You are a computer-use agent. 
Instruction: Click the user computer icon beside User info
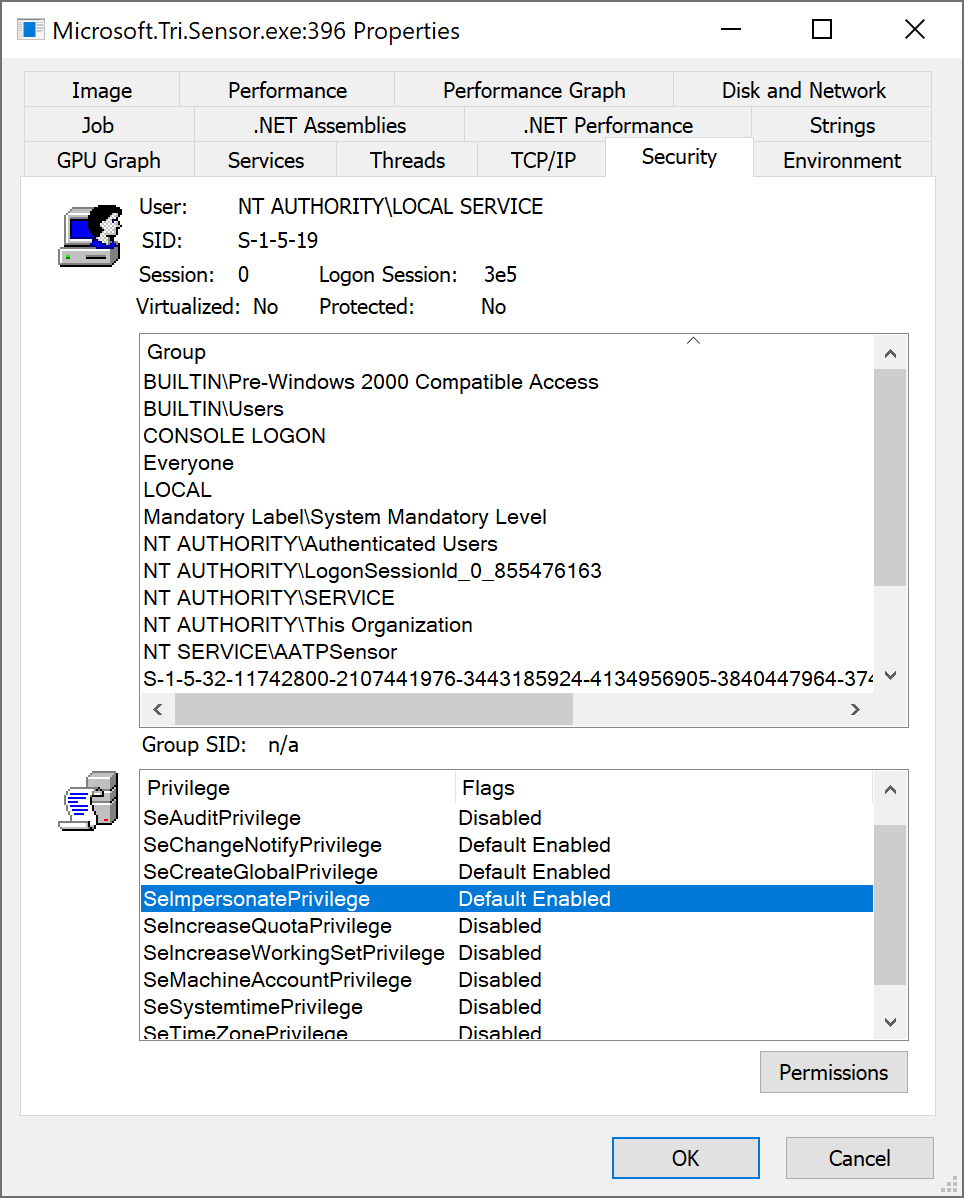89,235
